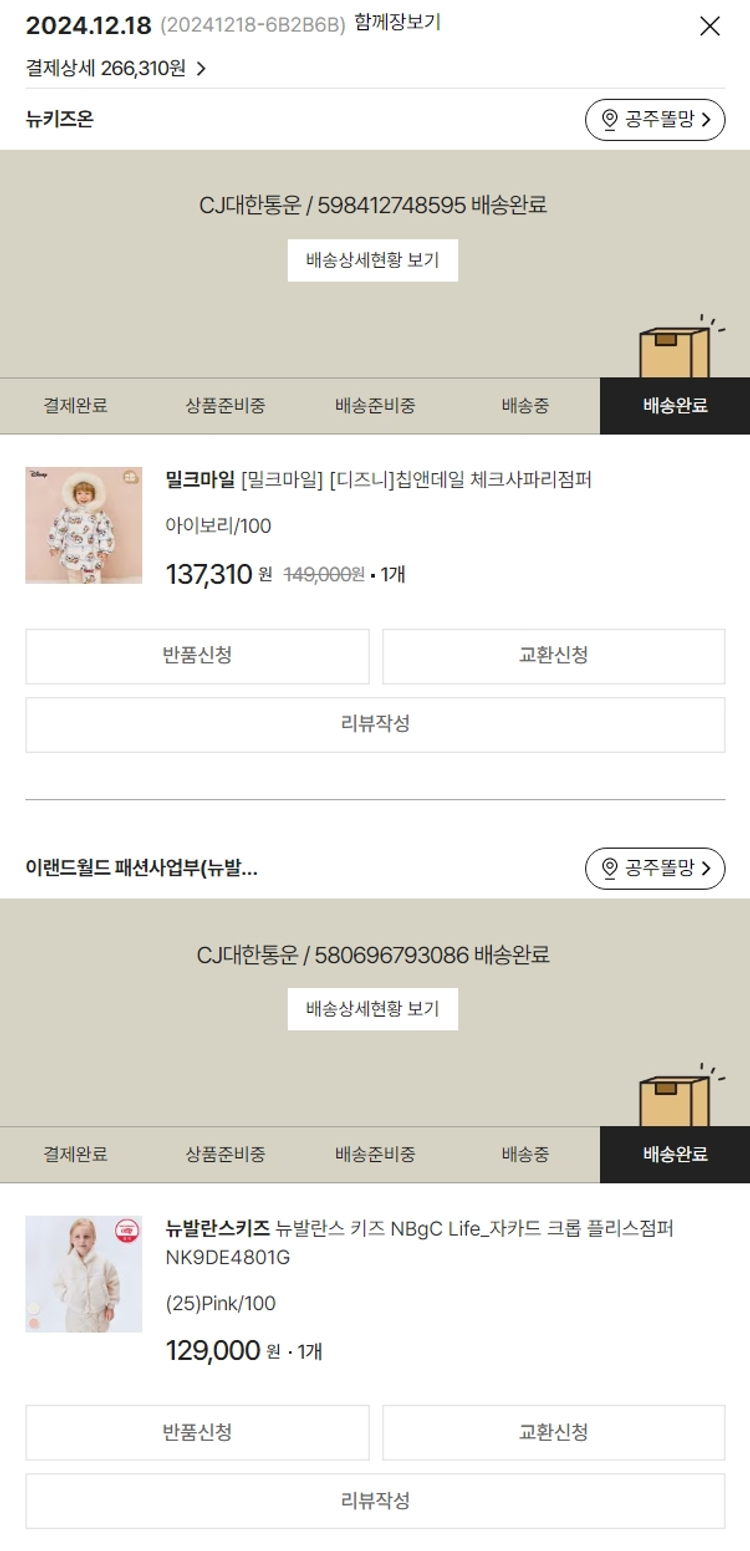Click the delivery box icon in second shipment

tap(673, 1098)
